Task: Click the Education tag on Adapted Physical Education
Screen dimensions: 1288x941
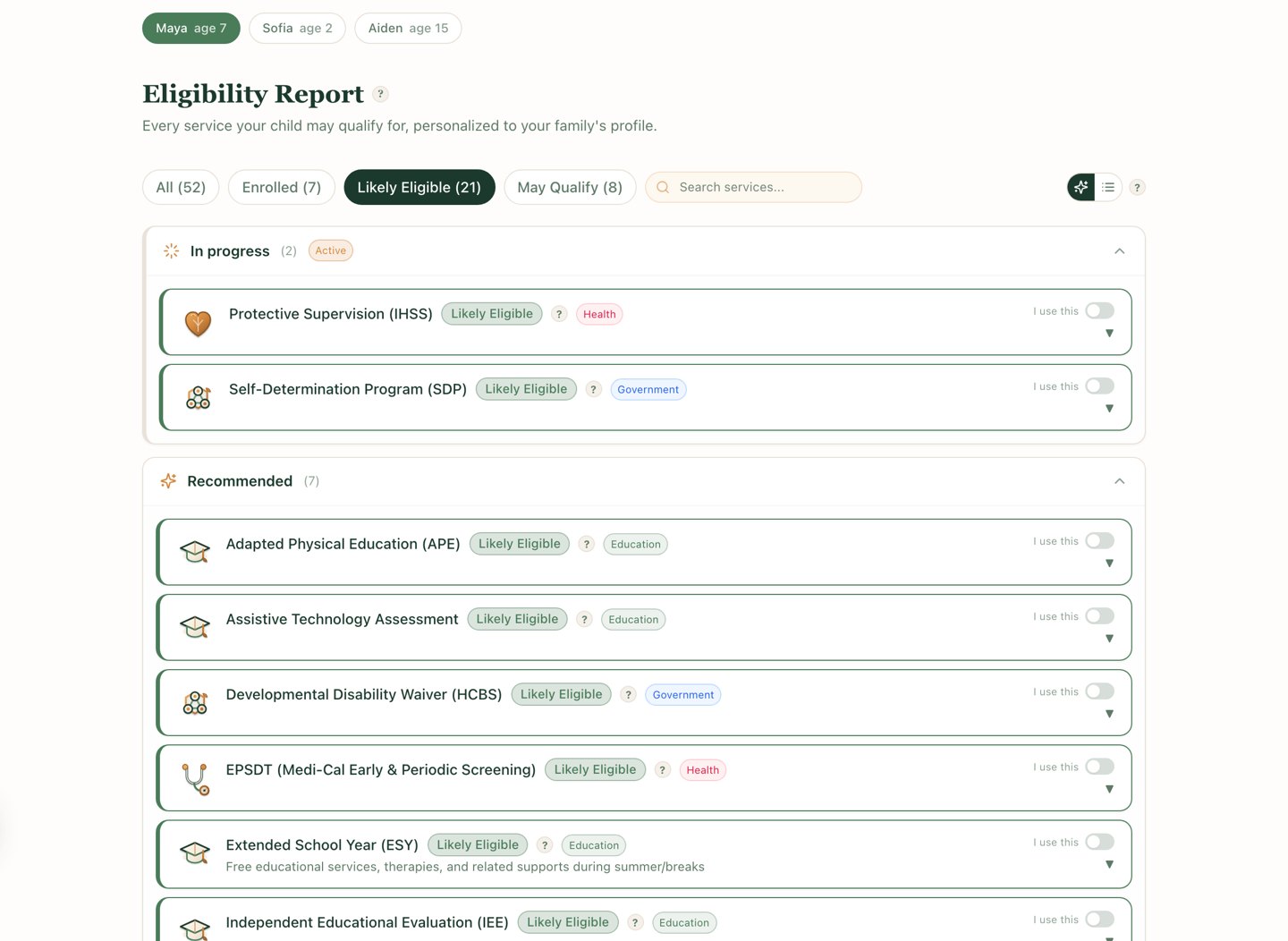Action: [x=636, y=544]
